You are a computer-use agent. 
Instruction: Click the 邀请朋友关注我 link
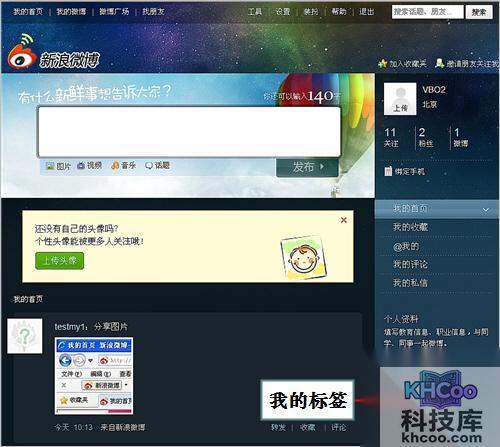[x=473, y=63]
